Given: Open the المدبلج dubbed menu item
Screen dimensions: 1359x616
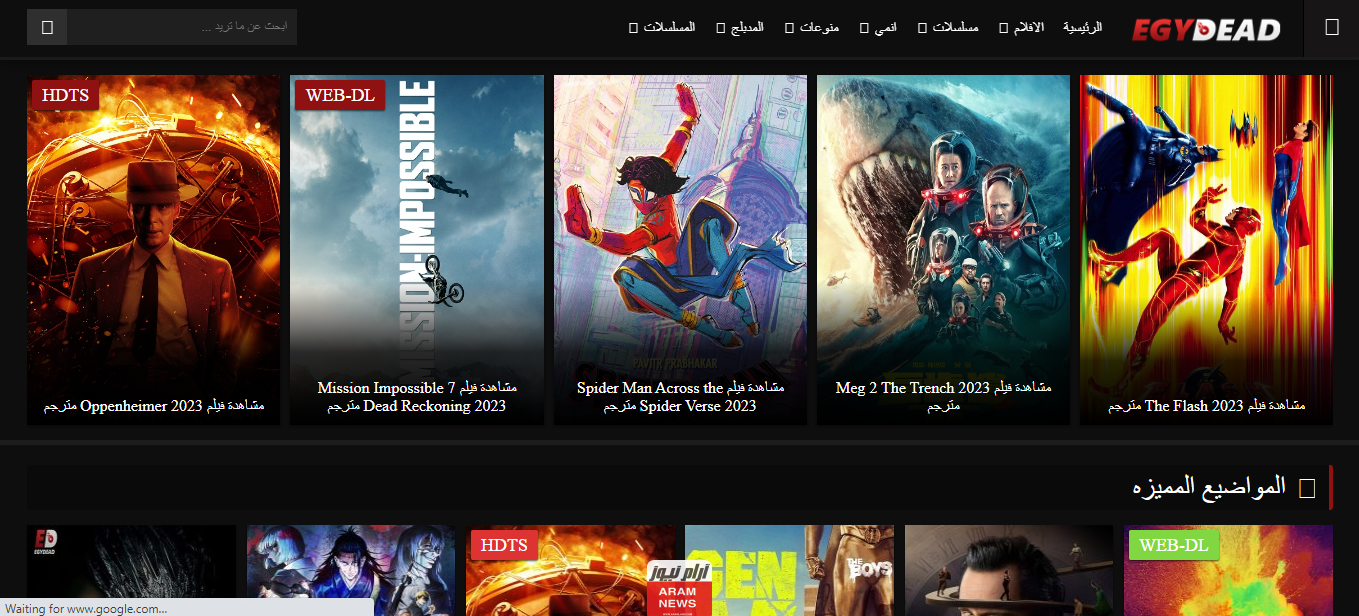Looking at the screenshot, I should 747,27.
